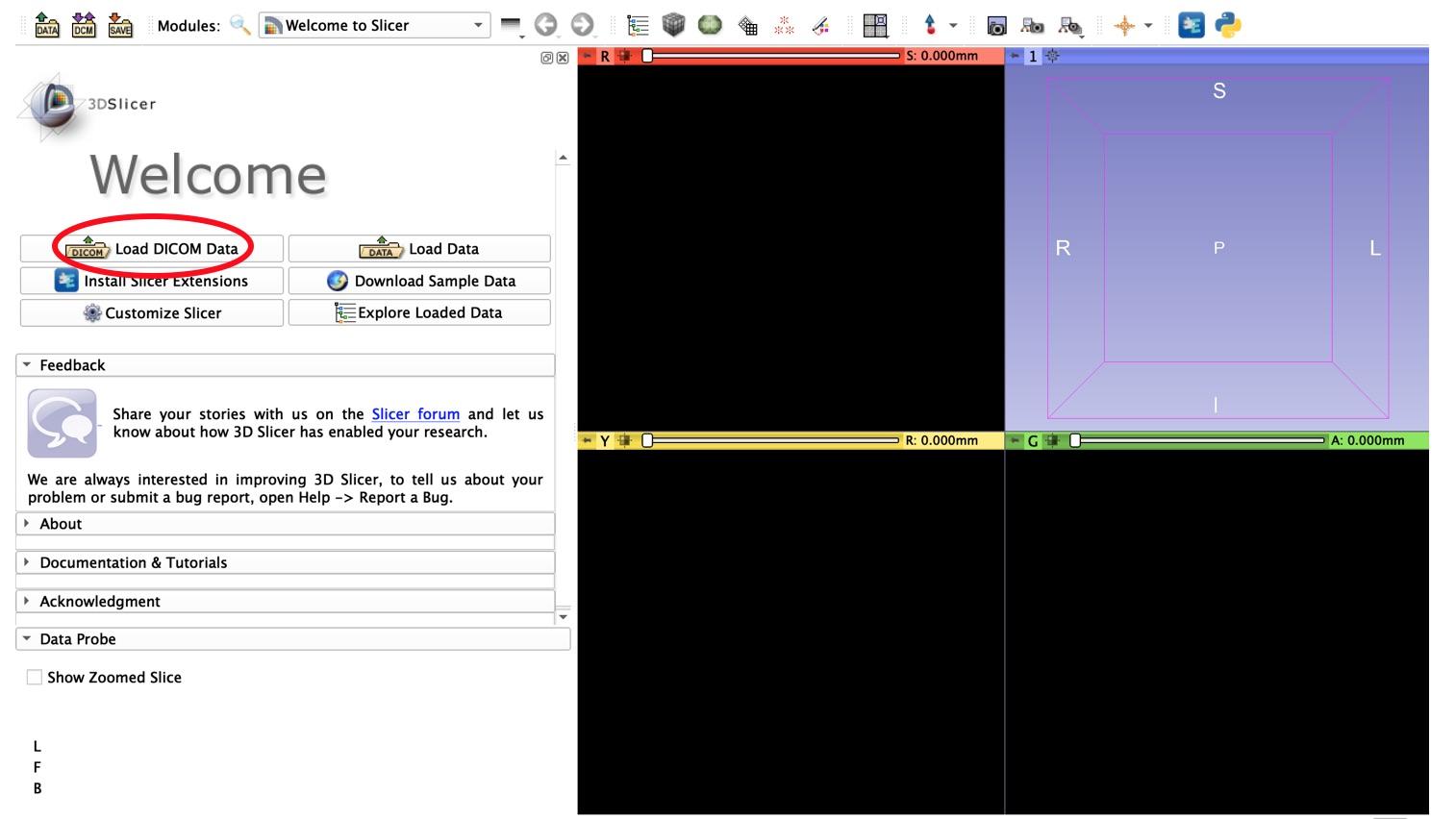Screen dimensions: 1456x819
Task: Launch the Extensions Manager
Action: [1191, 25]
